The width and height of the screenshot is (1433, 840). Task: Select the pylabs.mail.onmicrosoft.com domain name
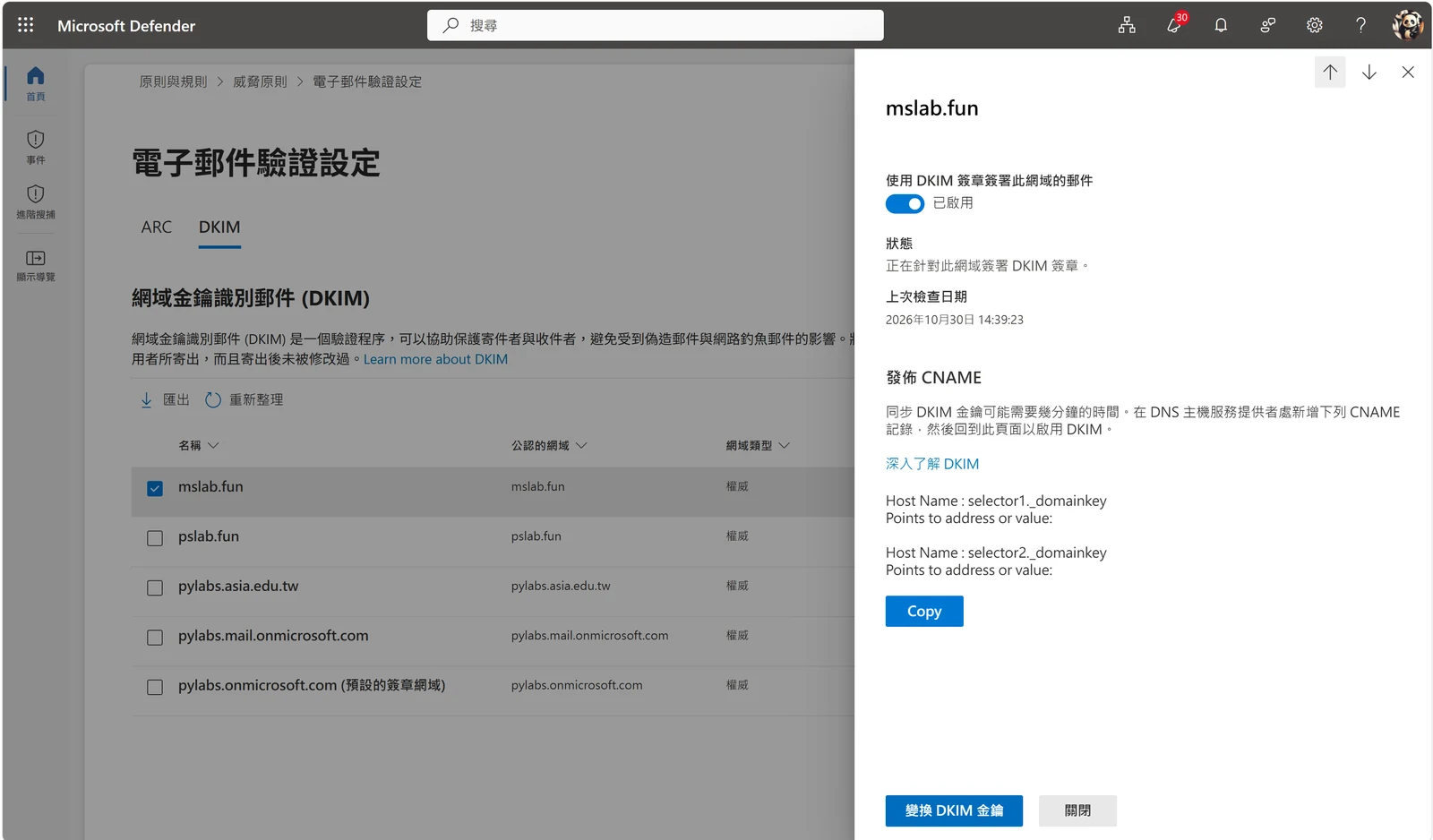coord(273,636)
